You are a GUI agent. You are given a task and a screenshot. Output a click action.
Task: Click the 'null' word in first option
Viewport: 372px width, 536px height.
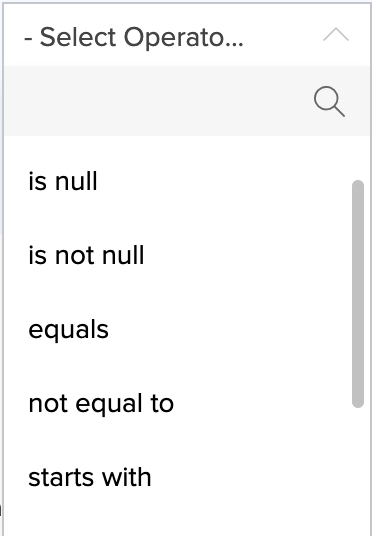[76, 181]
